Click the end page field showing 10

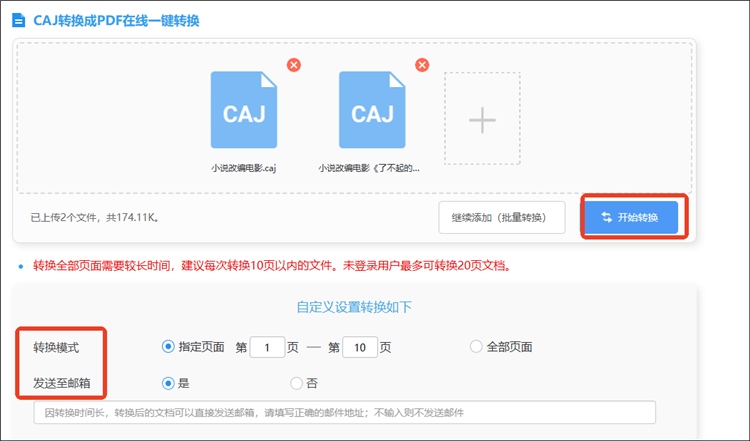click(x=360, y=347)
